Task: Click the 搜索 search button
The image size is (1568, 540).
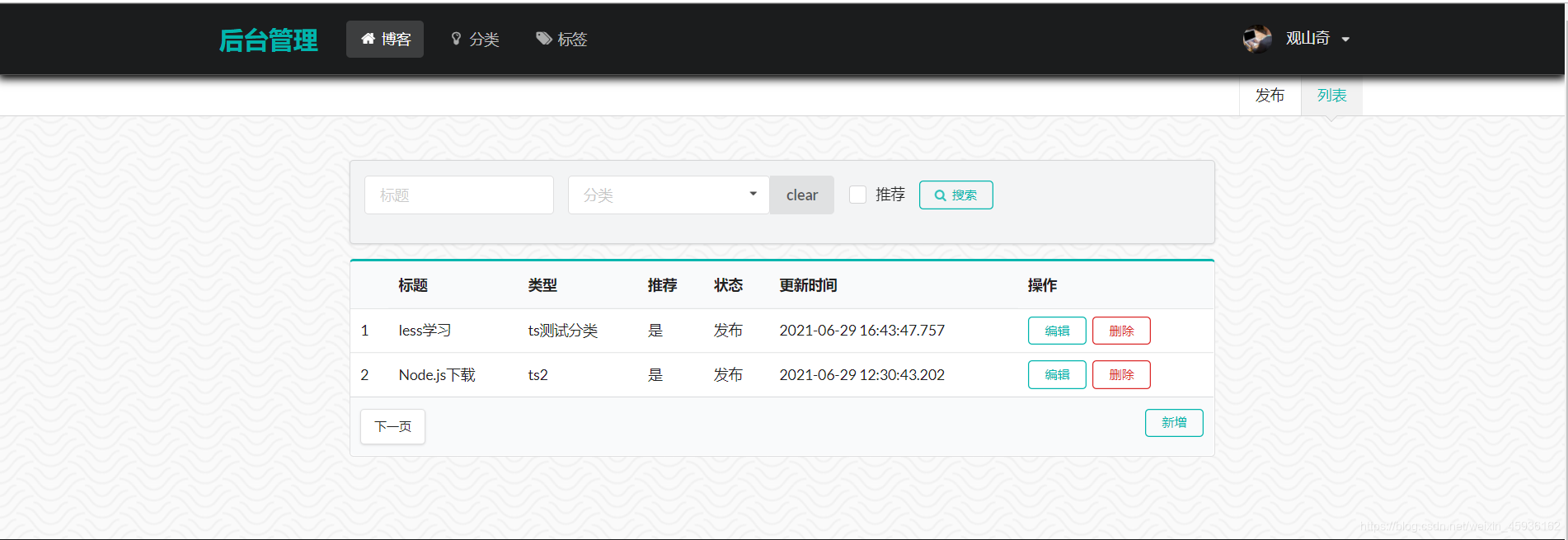Action: point(955,195)
